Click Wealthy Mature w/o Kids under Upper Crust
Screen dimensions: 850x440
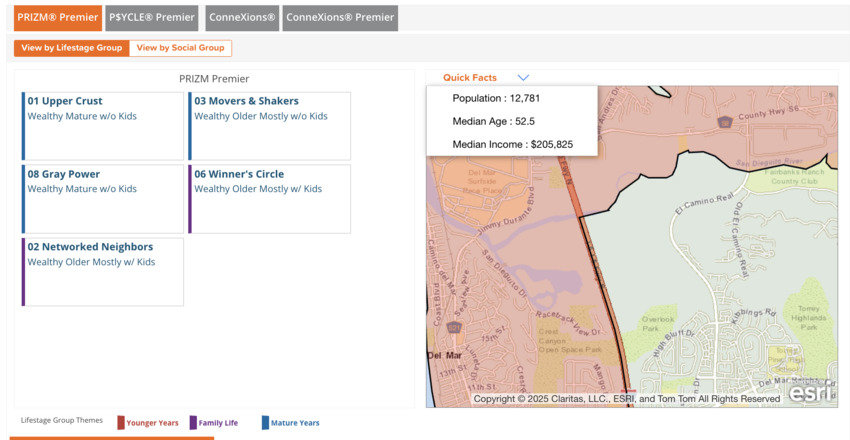[82, 116]
